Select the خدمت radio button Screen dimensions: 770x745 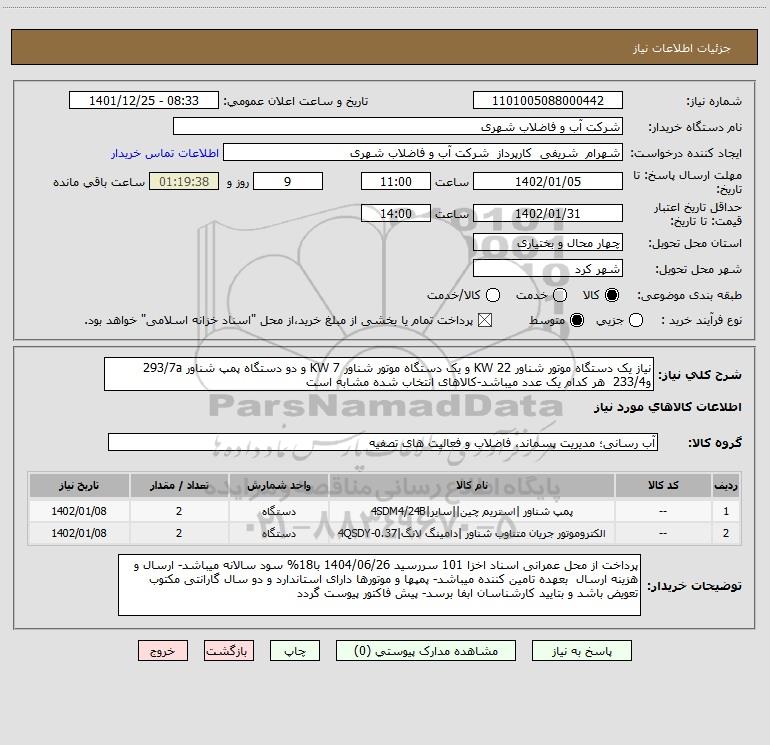(x=560, y=295)
